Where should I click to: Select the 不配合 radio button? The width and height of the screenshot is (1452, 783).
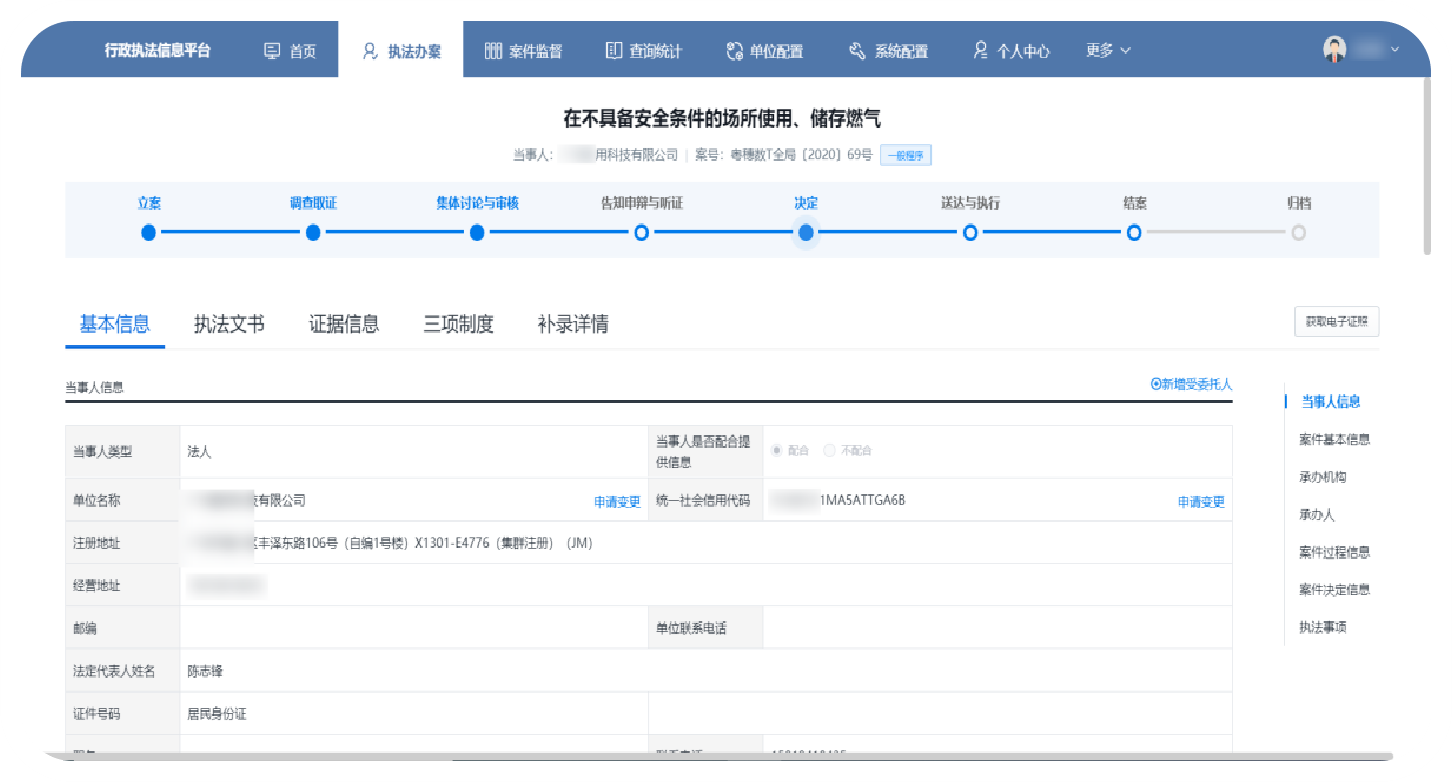pyautogui.click(x=829, y=451)
